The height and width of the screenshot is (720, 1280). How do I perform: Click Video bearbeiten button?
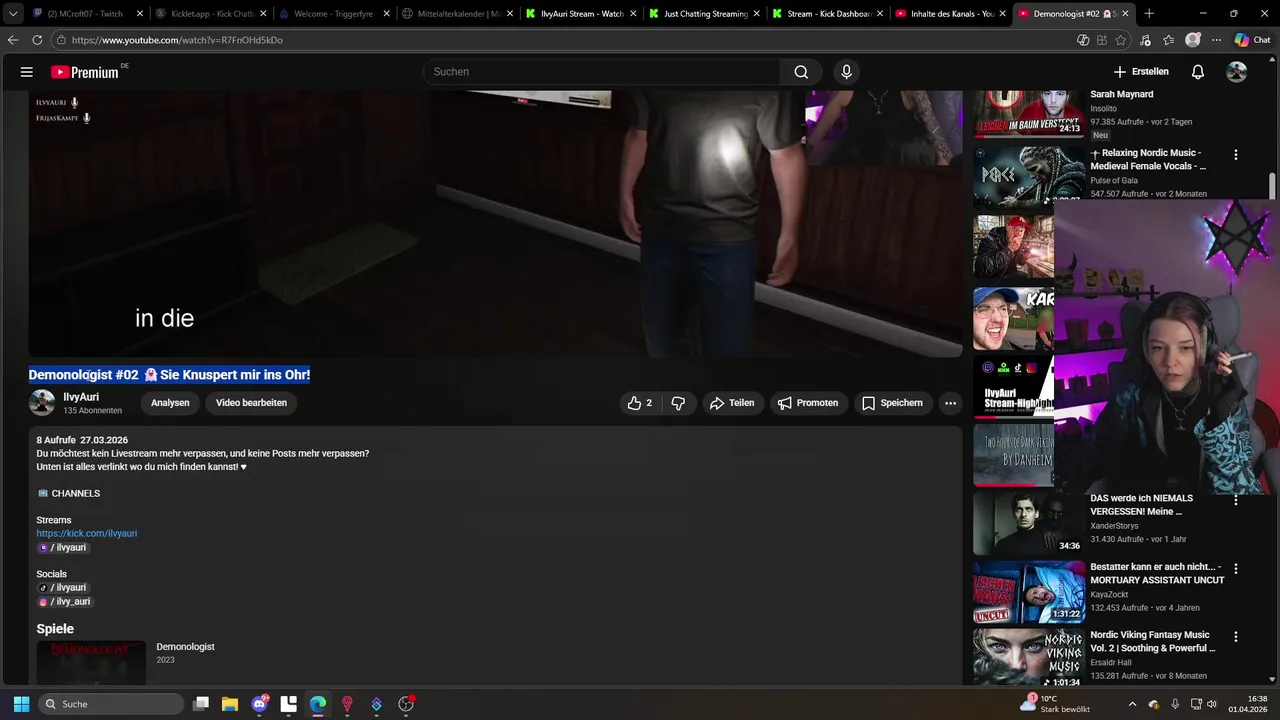[x=251, y=403]
